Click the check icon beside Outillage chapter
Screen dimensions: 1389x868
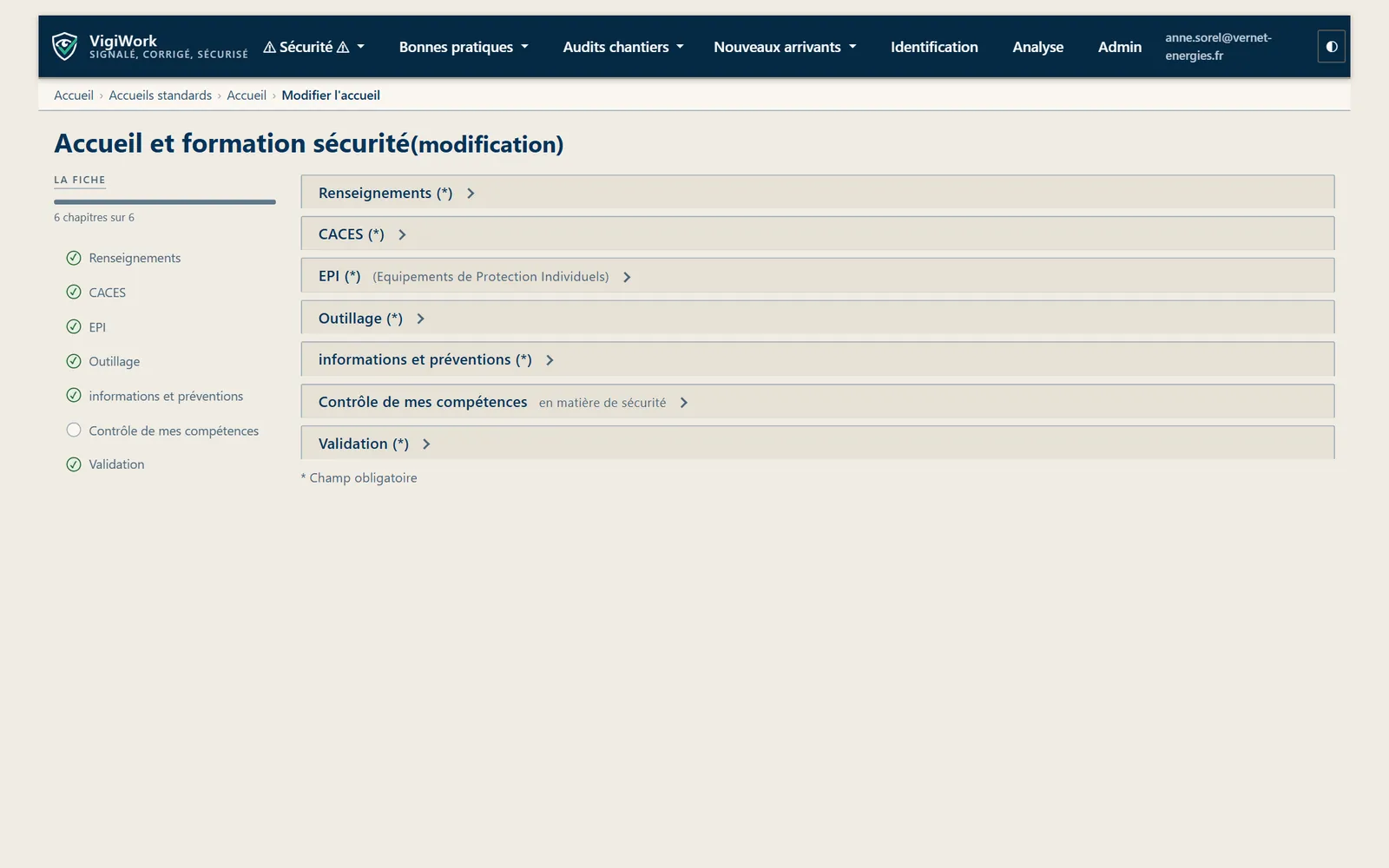point(74,361)
